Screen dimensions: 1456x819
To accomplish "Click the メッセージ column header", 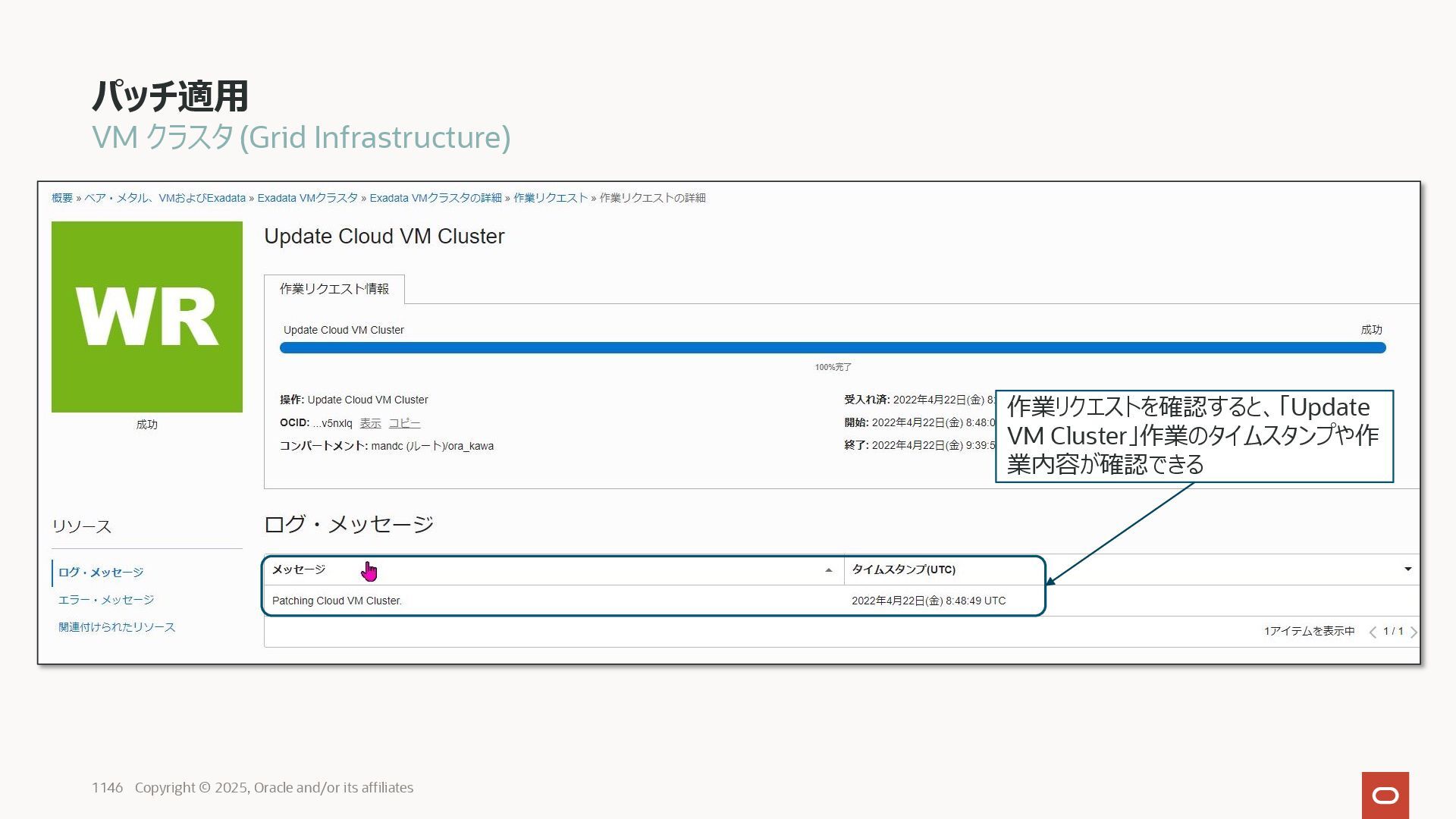I will (x=299, y=570).
